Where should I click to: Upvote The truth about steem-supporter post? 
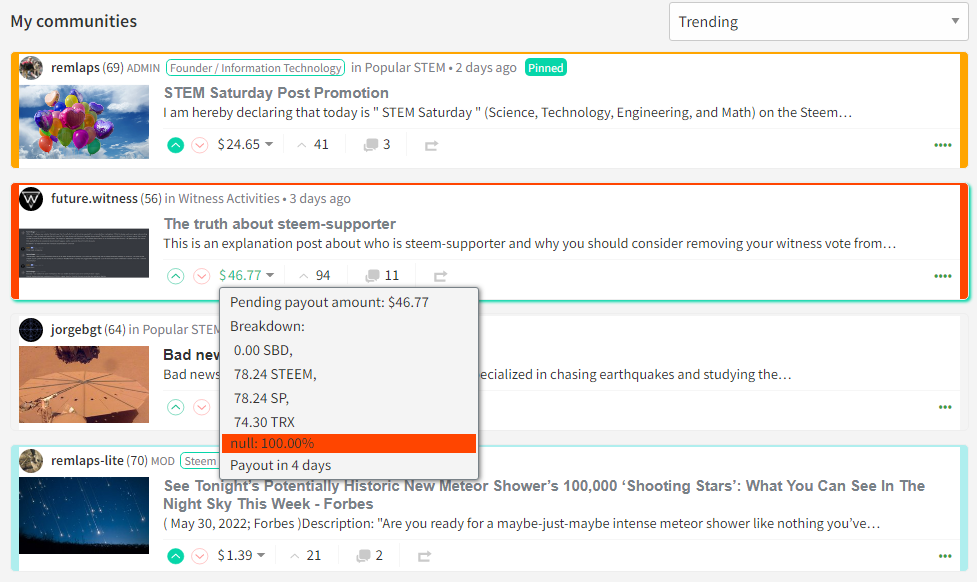click(x=176, y=276)
